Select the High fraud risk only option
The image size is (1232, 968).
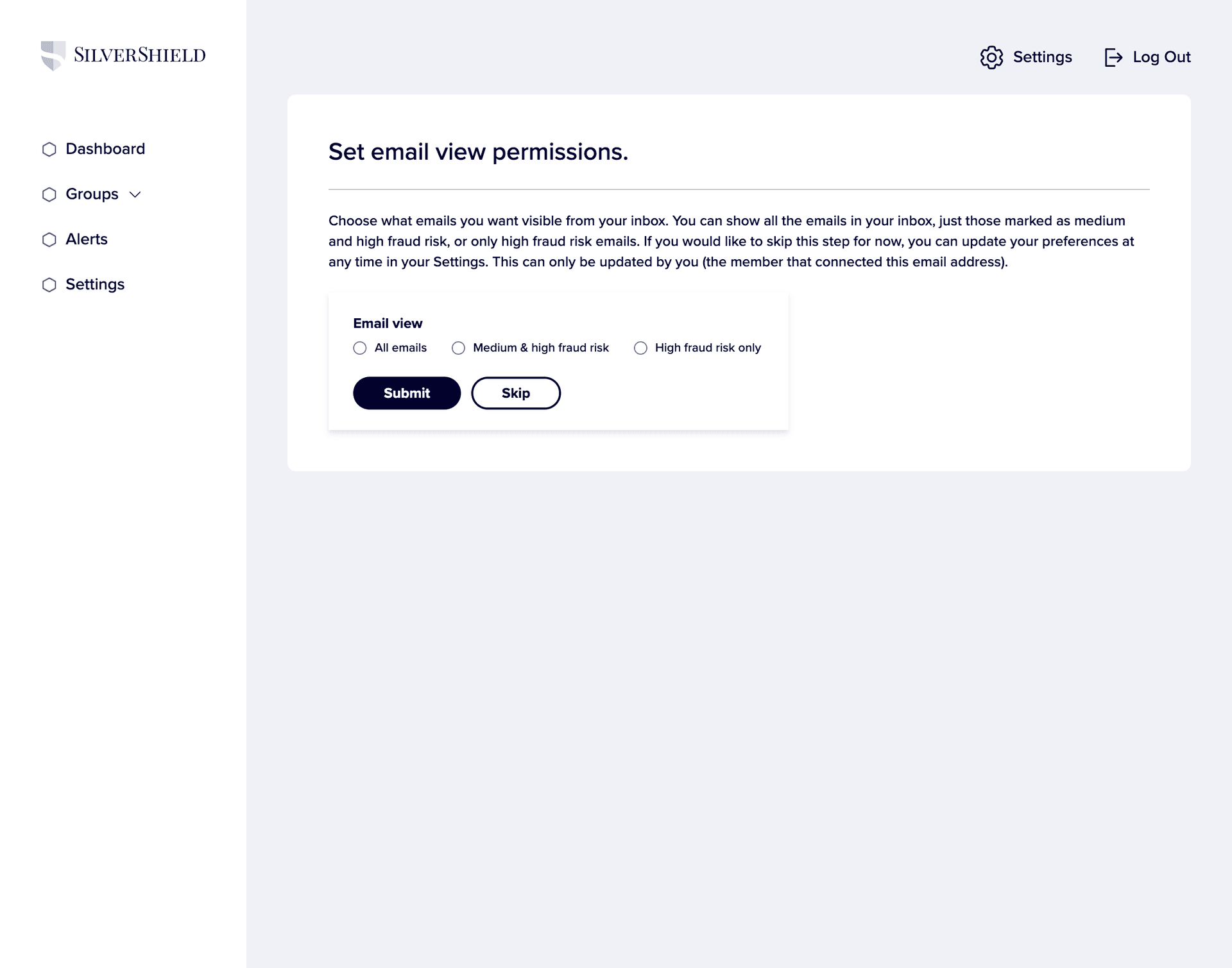point(640,348)
